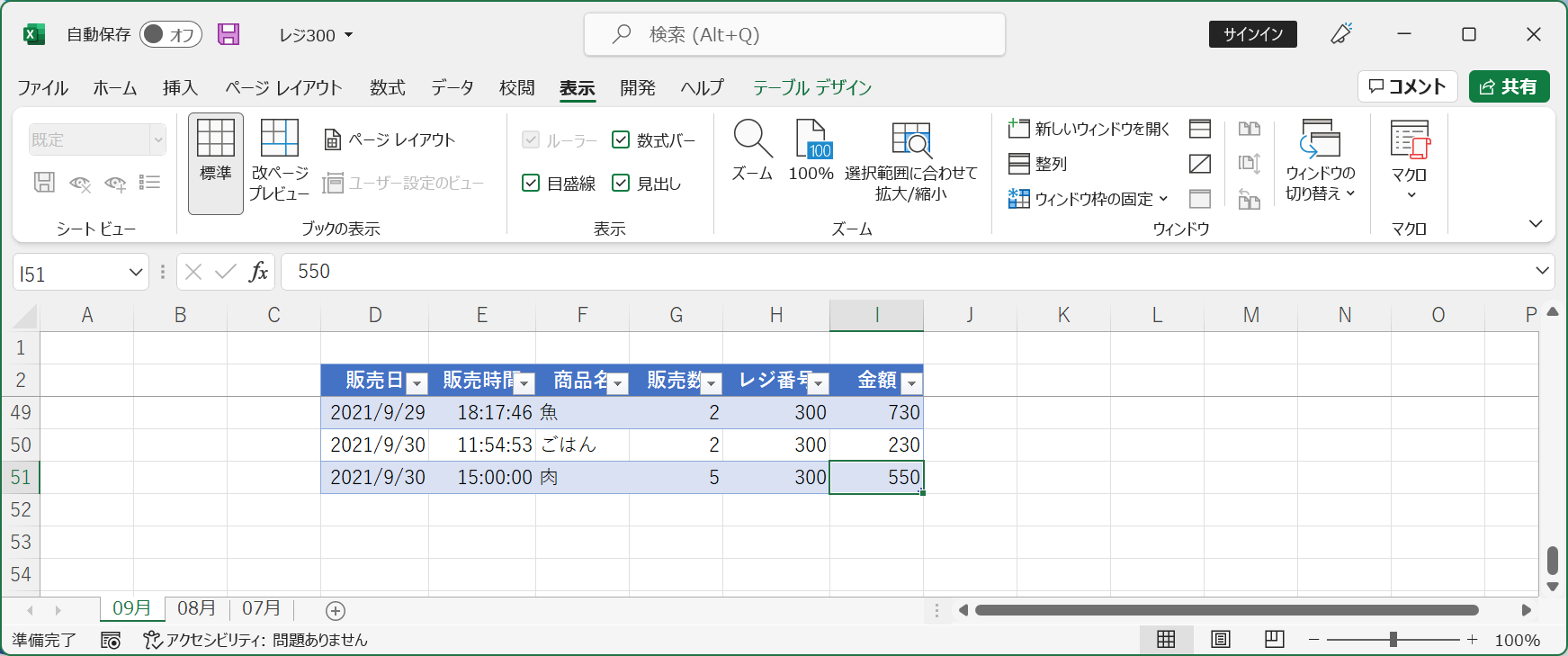Click the Split window icon

[x=1200, y=129]
